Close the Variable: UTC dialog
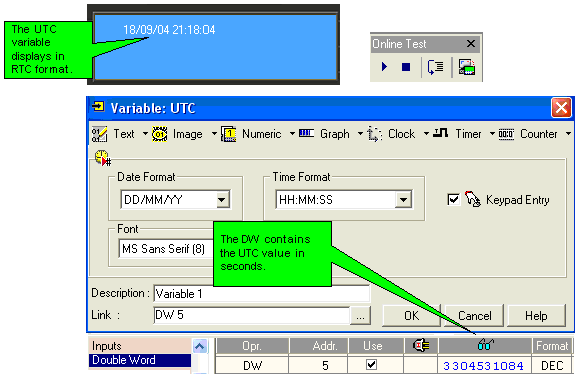 pos(561,108)
